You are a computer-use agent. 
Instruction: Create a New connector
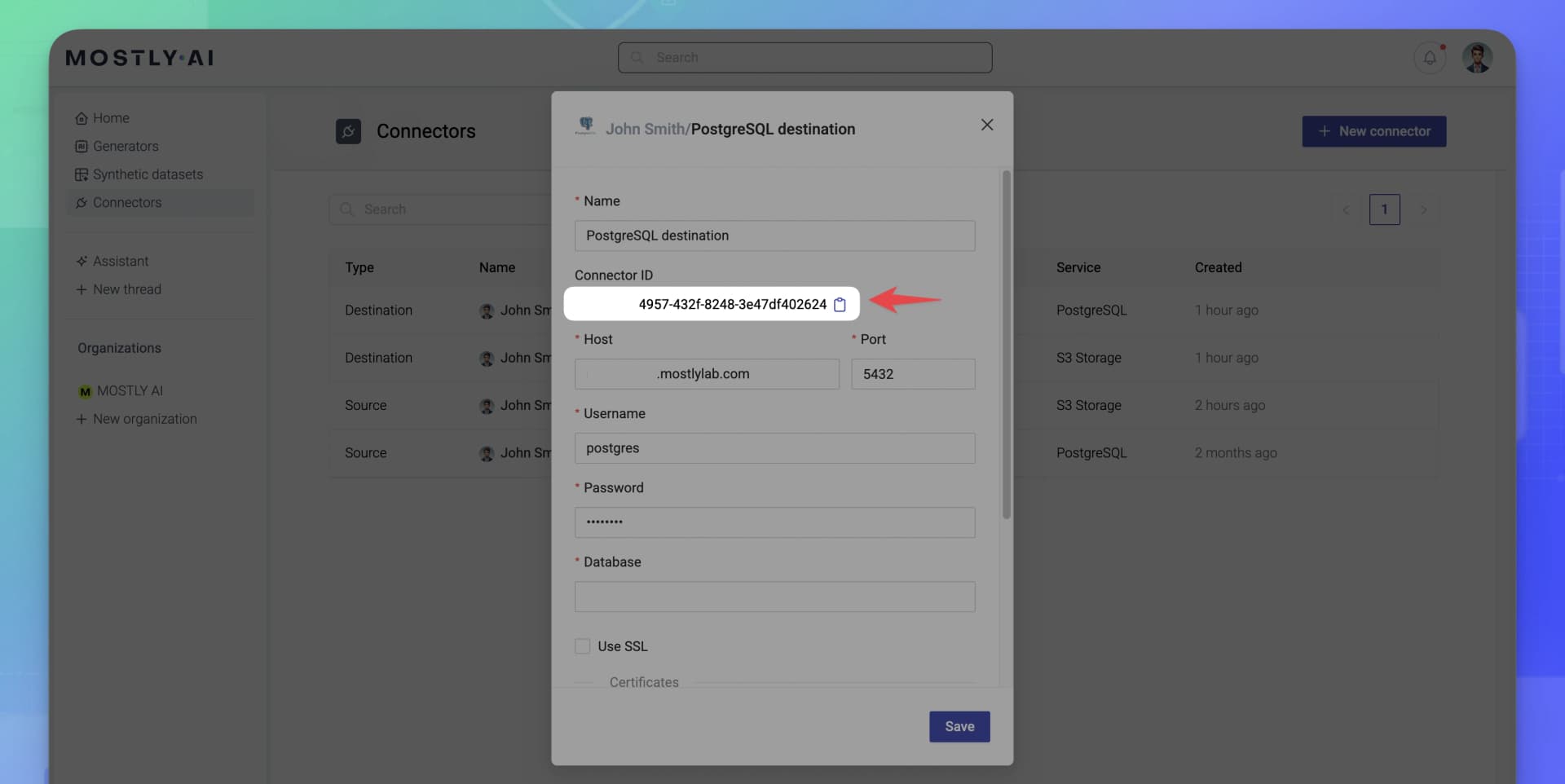point(1373,131)
